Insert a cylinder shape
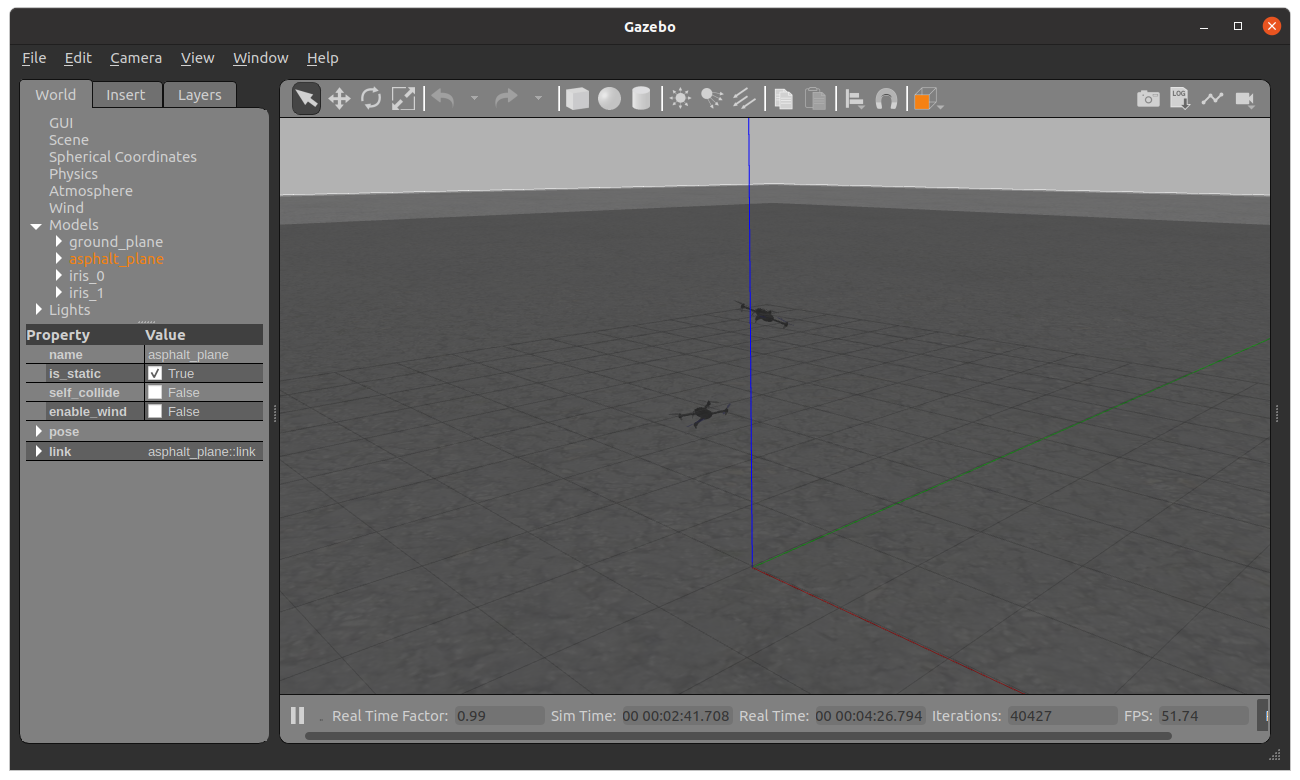Viewport: 1300px width, 780px height. click(x=641, y=98)
